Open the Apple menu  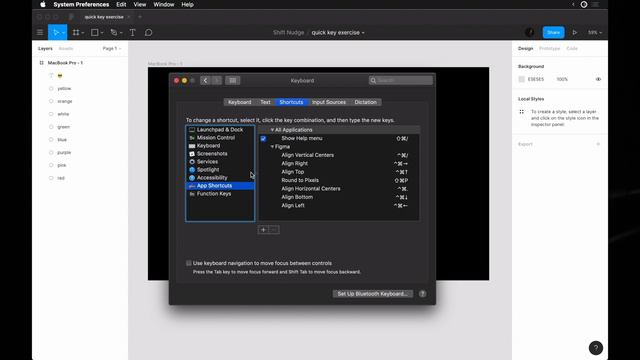click(x=42, y=4)
